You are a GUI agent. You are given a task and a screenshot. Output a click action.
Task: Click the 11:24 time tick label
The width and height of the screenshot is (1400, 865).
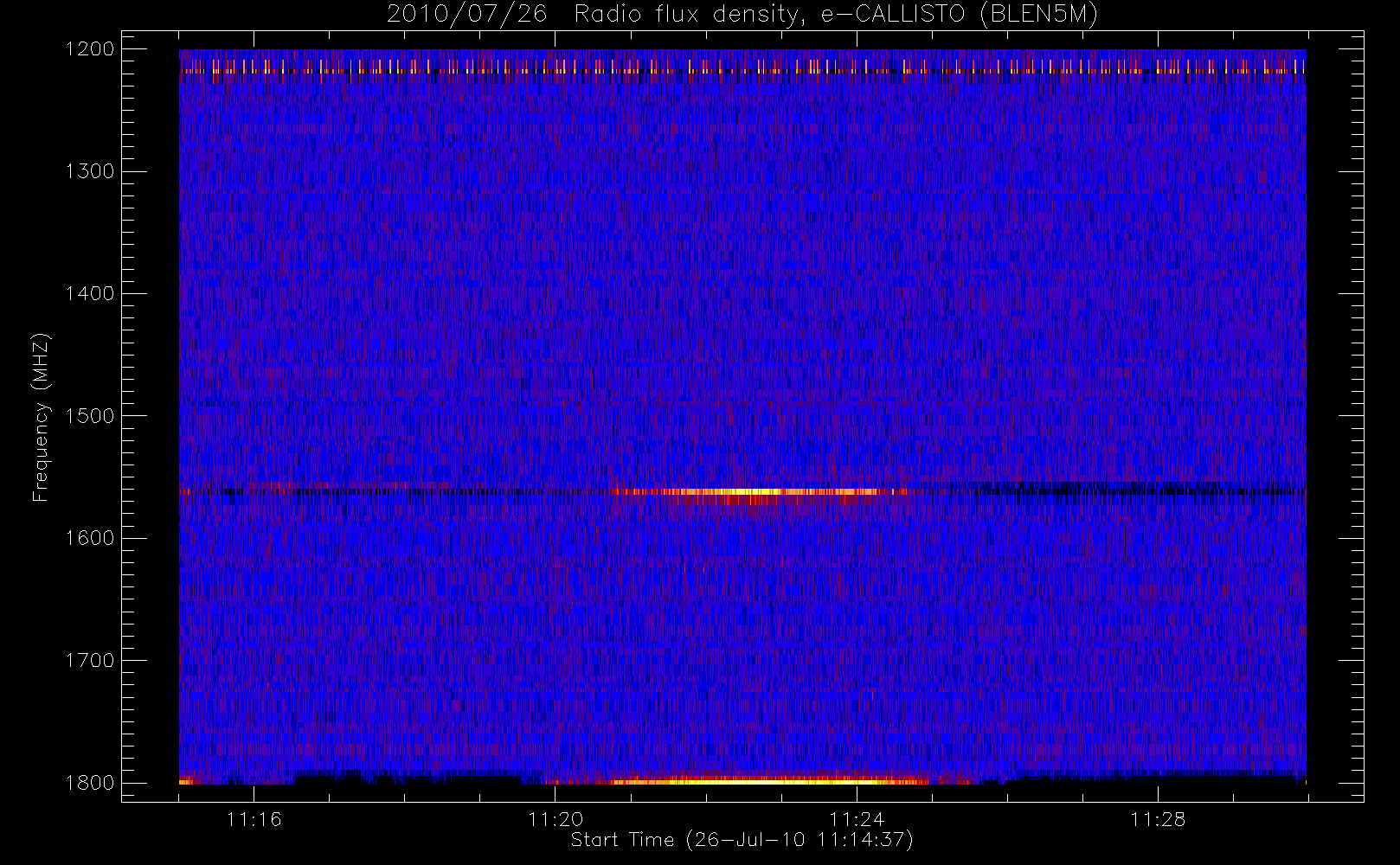pyautogui.click(x=857, y=819)
